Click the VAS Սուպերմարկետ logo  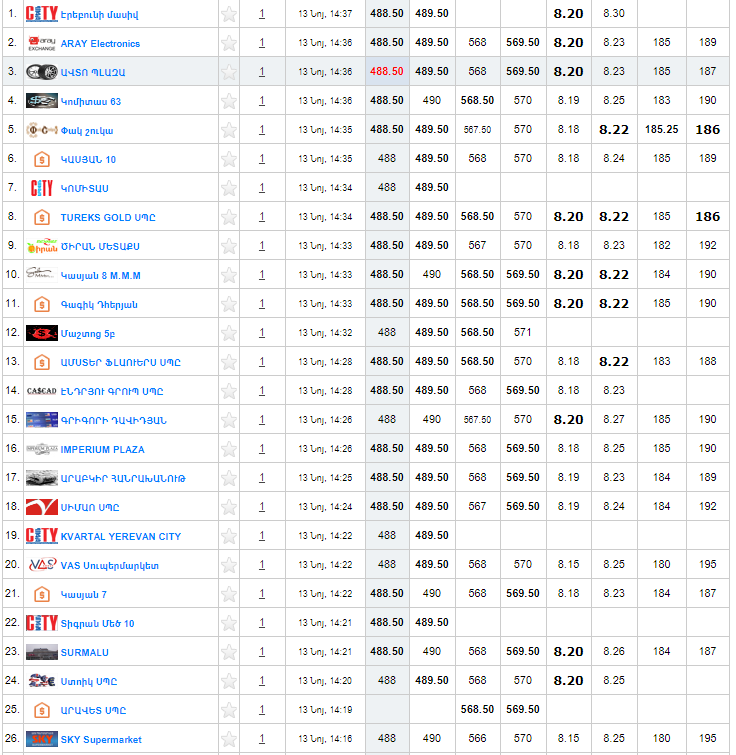coord(42,565)
